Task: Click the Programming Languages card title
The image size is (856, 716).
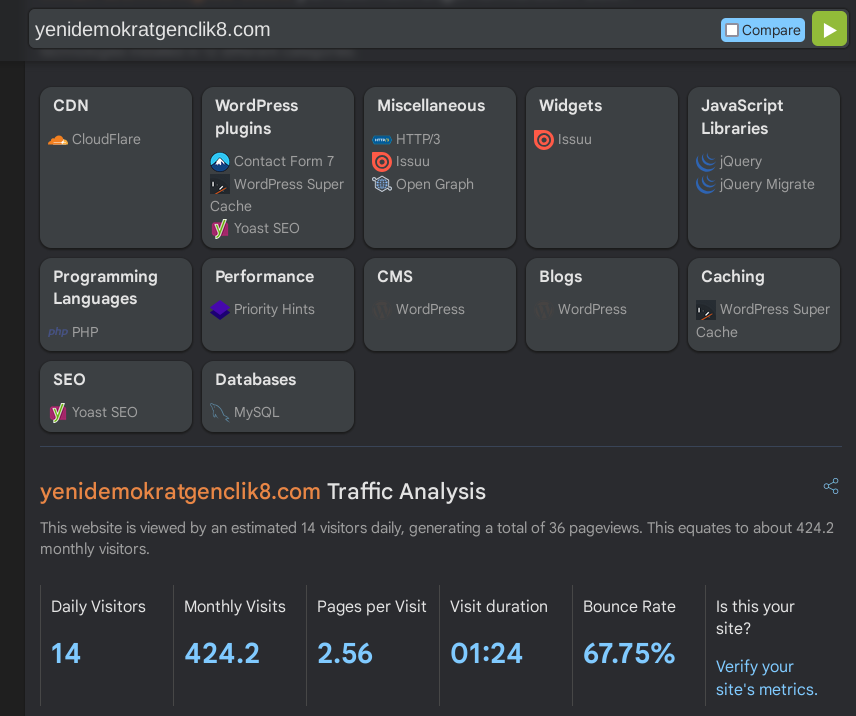Action: [105, 288]
